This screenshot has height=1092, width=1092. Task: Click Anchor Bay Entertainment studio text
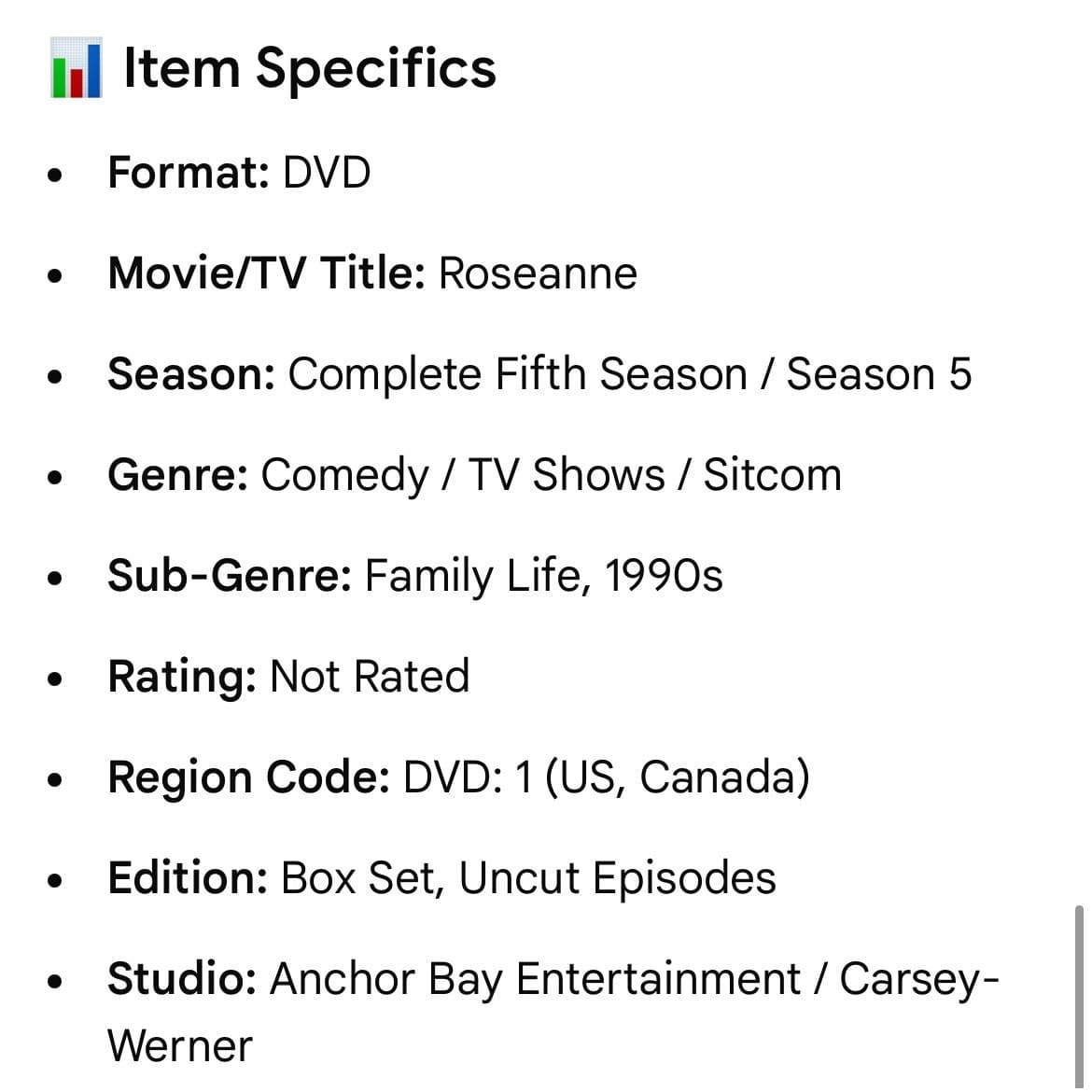pos(535,979)
